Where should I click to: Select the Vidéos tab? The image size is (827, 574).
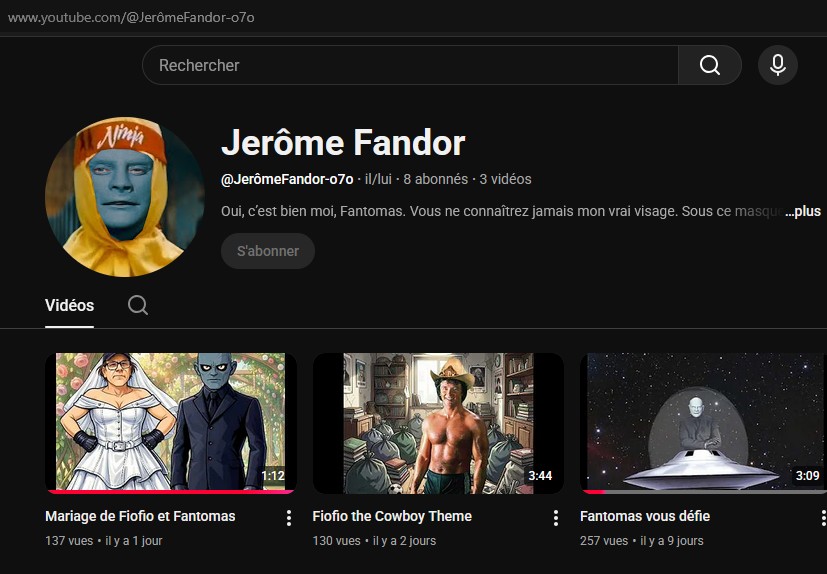click(69, 305)
